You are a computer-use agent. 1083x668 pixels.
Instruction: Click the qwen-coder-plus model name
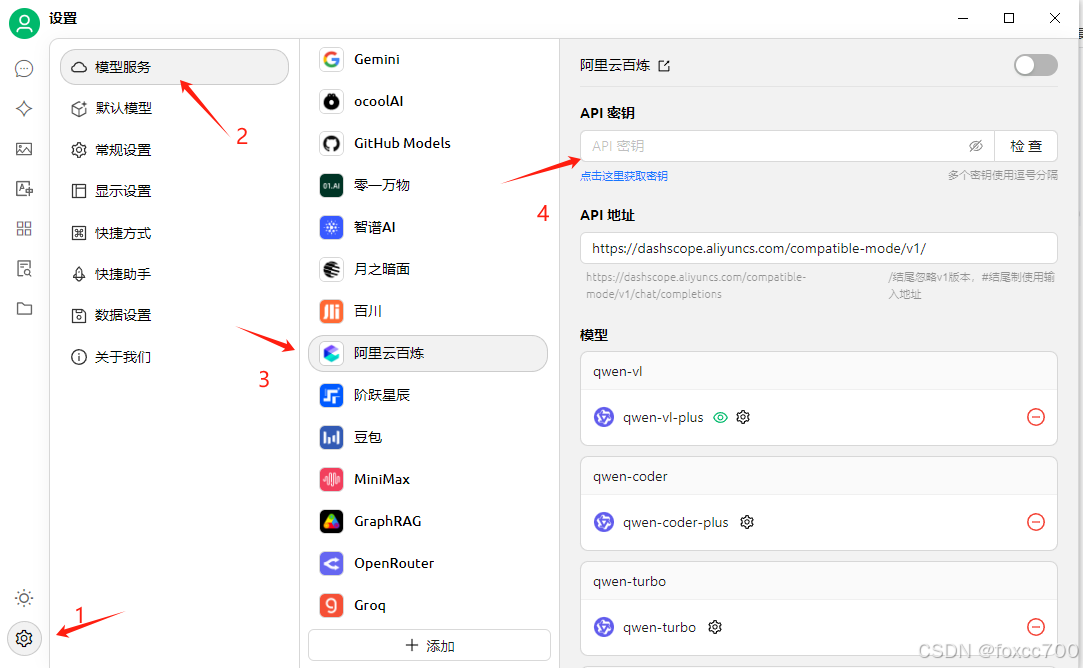(675, 522)
